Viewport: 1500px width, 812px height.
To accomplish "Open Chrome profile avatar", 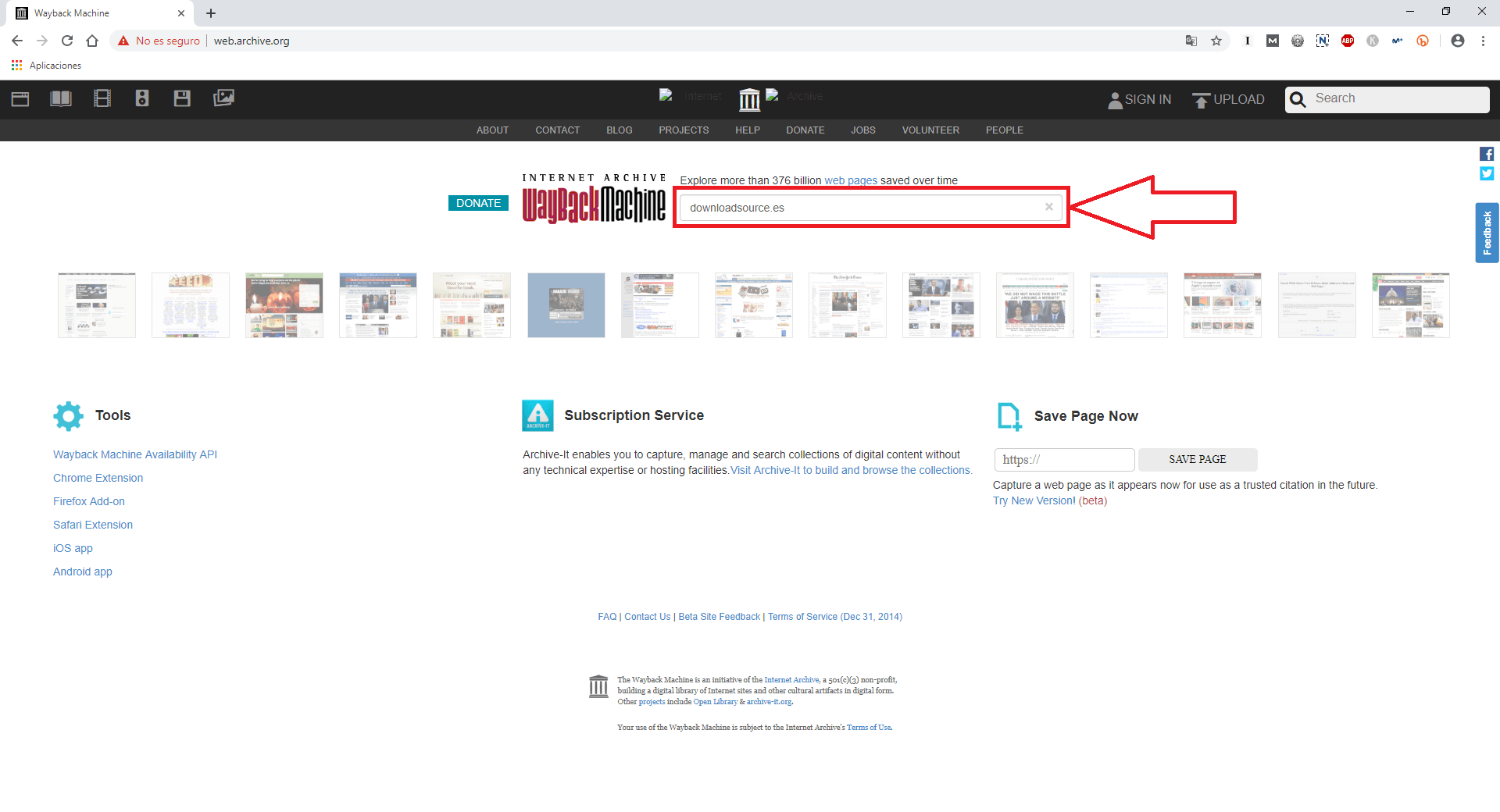I will pos(1458,41).
